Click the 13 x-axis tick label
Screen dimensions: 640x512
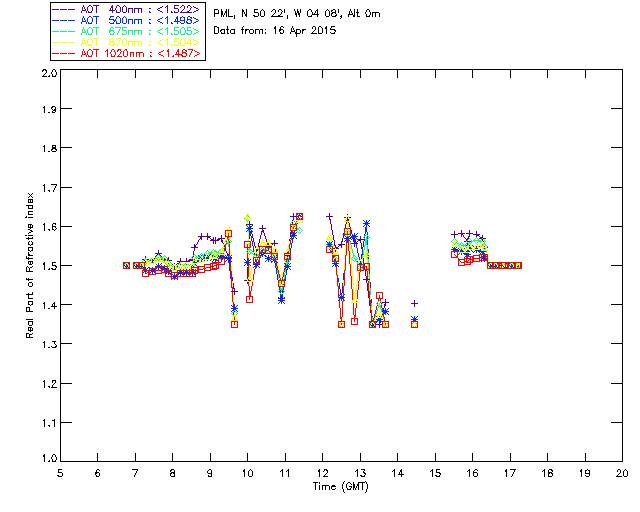point(360,473)
